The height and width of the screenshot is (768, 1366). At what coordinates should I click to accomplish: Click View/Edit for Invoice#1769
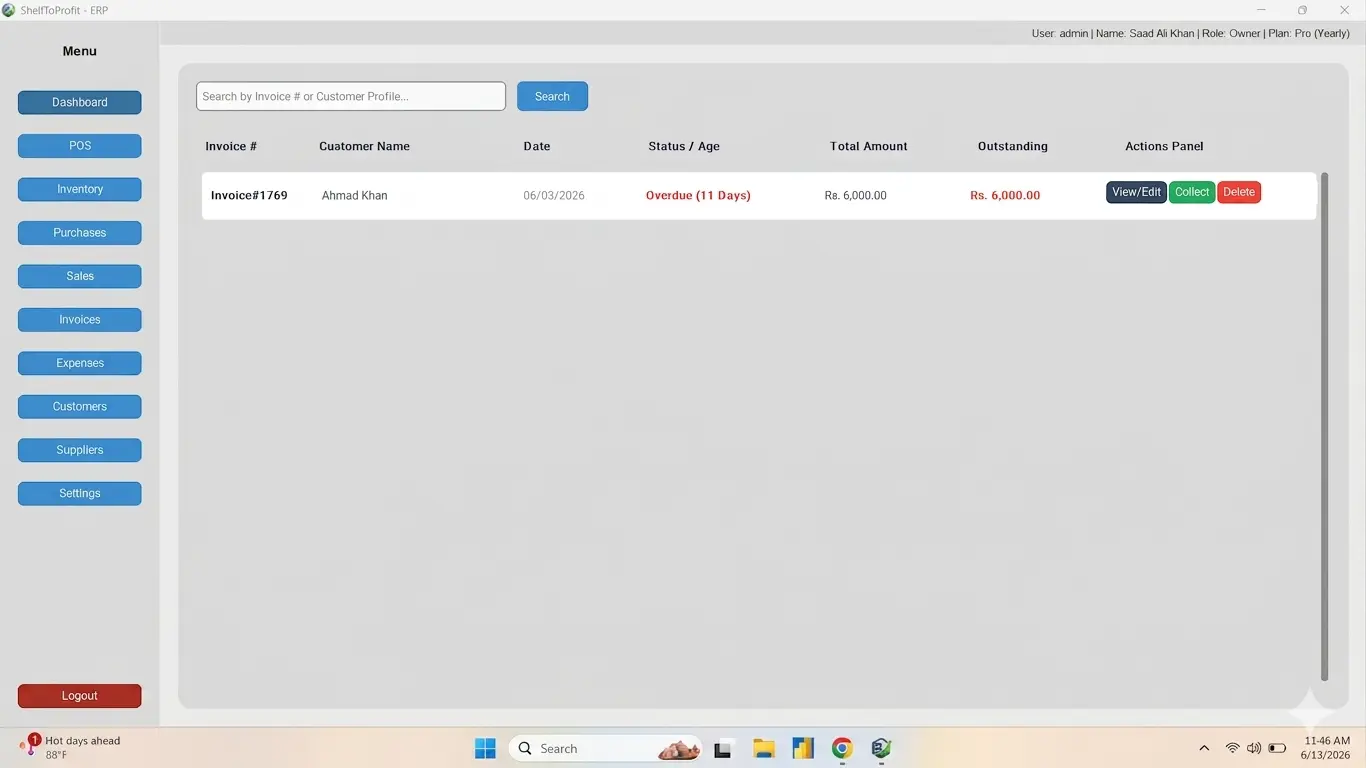pos(1136,192)
